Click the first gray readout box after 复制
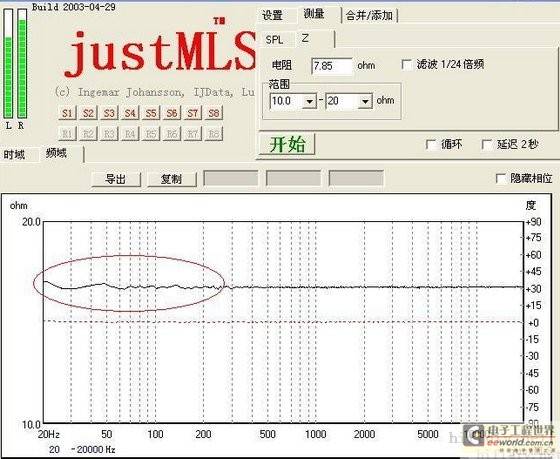The image size is (560, 459). coord(231,178)
